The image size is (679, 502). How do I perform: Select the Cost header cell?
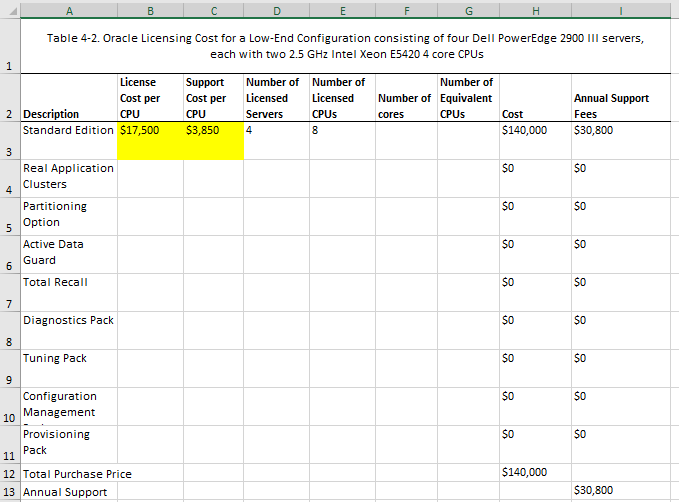click(x=535, y=97)
